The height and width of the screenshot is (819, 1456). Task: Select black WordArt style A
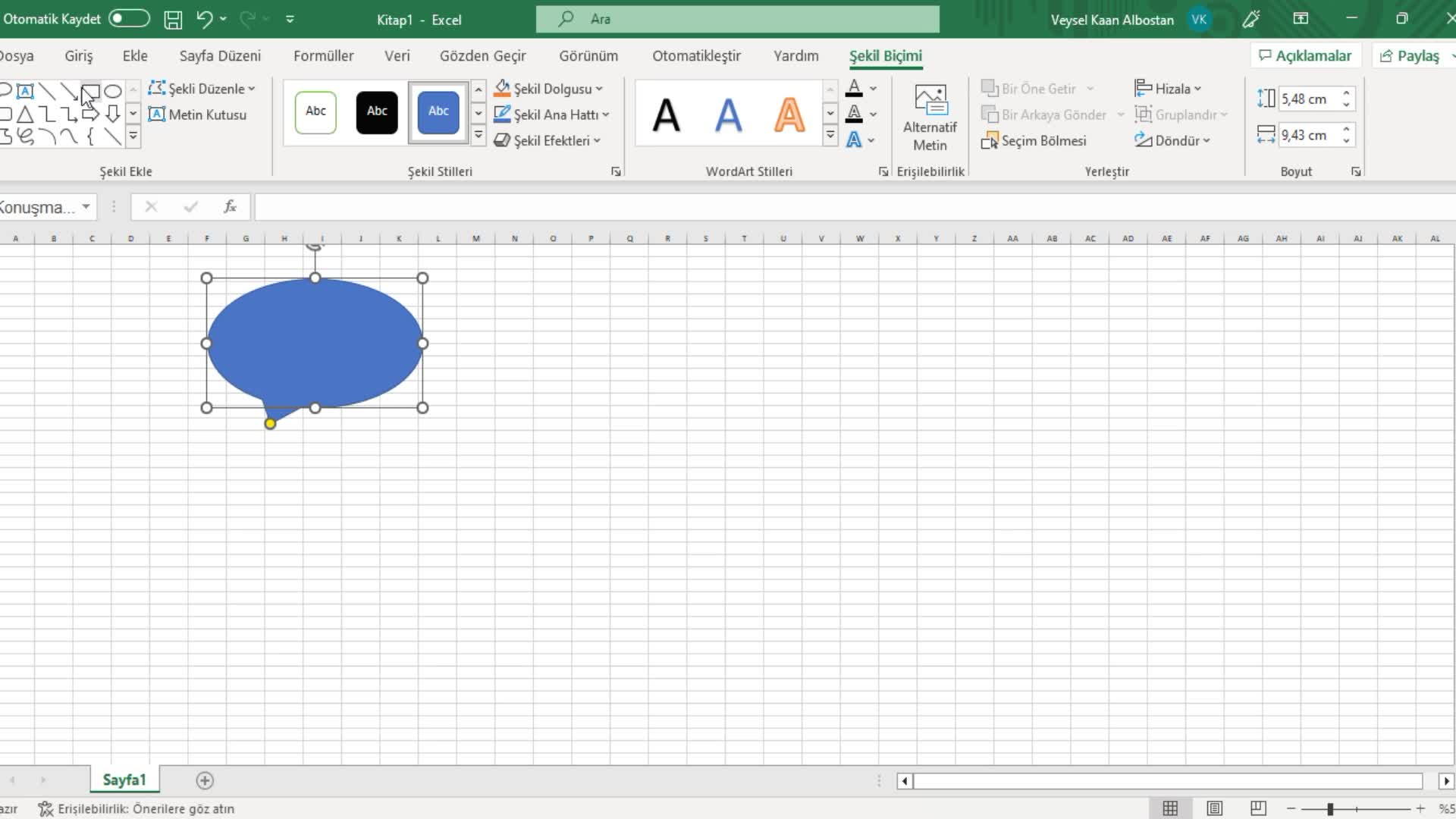coord(666,115)
